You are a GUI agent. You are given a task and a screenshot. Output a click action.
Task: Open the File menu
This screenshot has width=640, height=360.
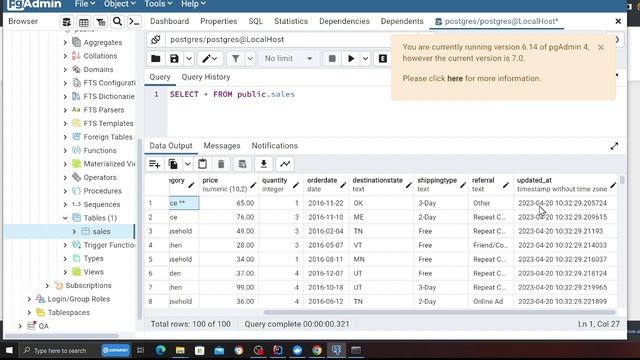click(85, 4)
